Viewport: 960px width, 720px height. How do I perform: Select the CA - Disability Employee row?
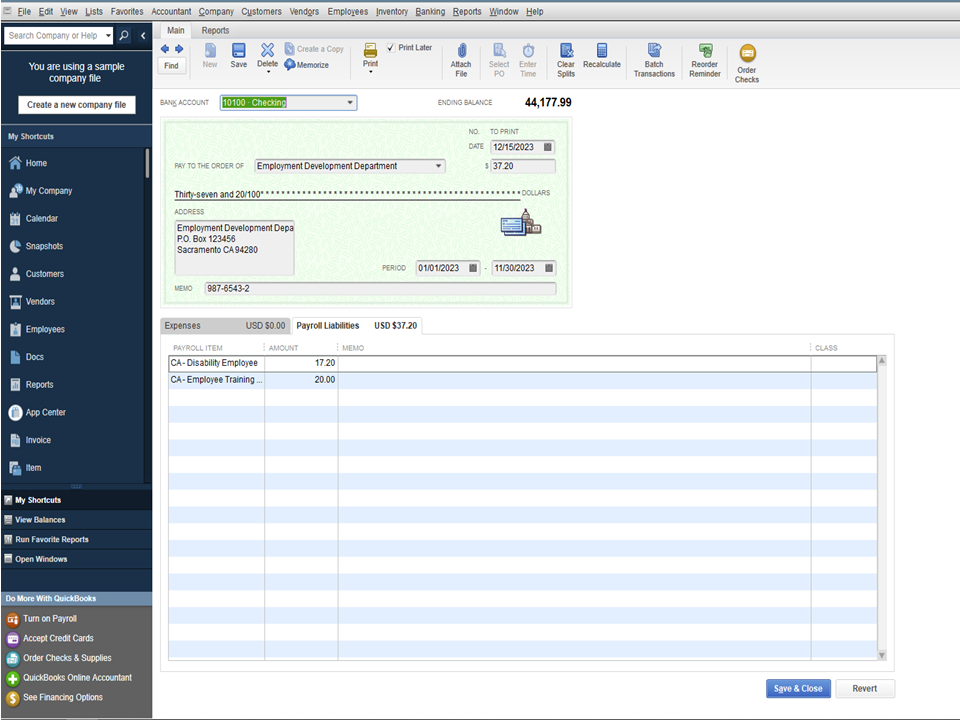pos(522,363)
